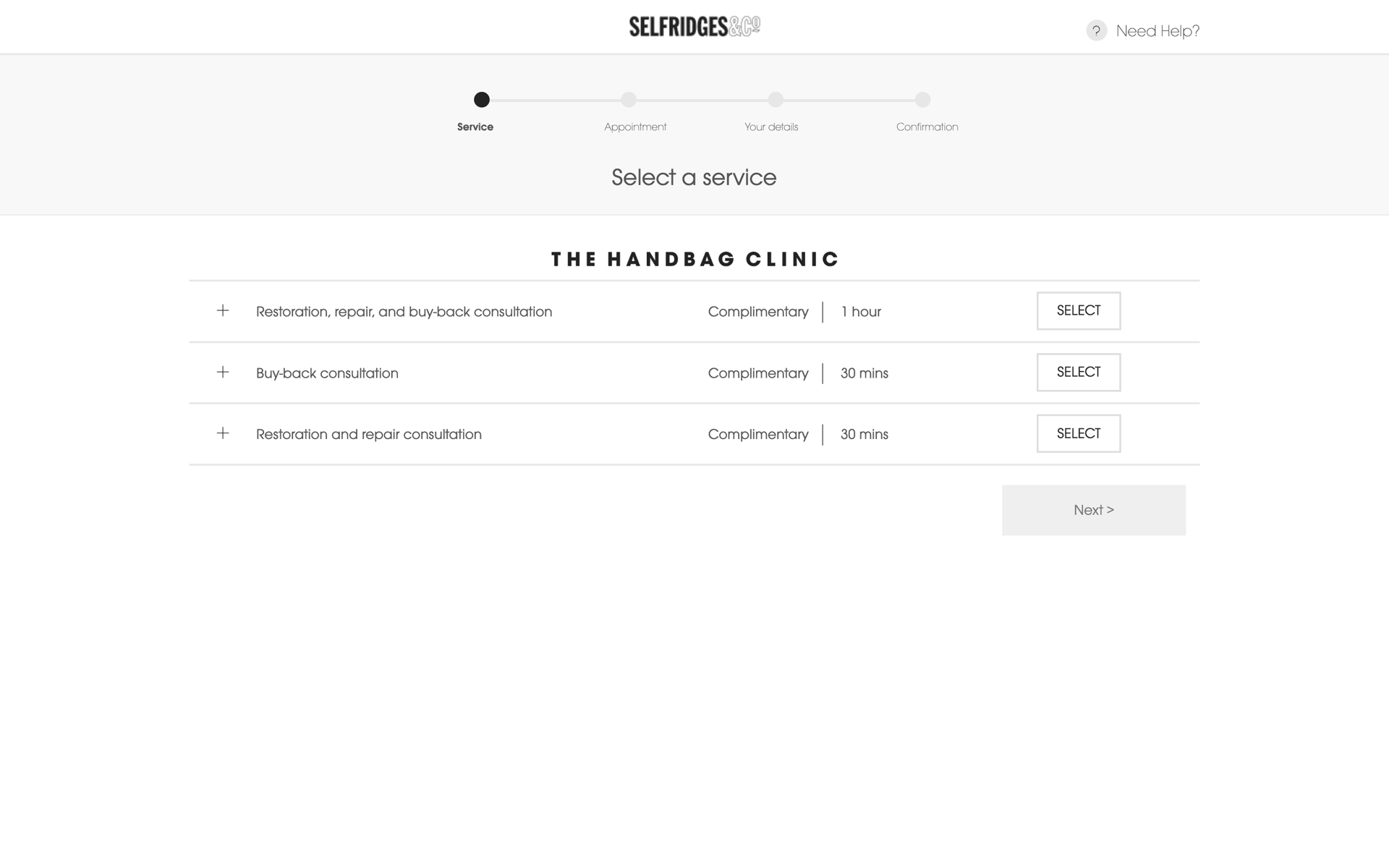
Task: Click the Appointment step label
Action: [x=635, y=127]
